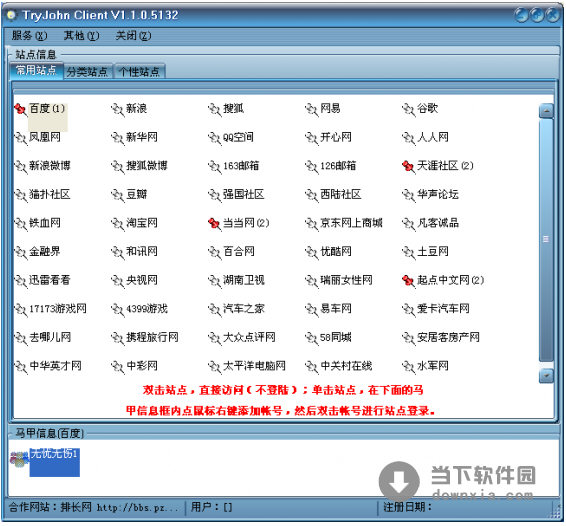Click the pin icon next to 搜狐
Image resolution: width=566 pixels, height=526 pixels.
tap(214, 109)
